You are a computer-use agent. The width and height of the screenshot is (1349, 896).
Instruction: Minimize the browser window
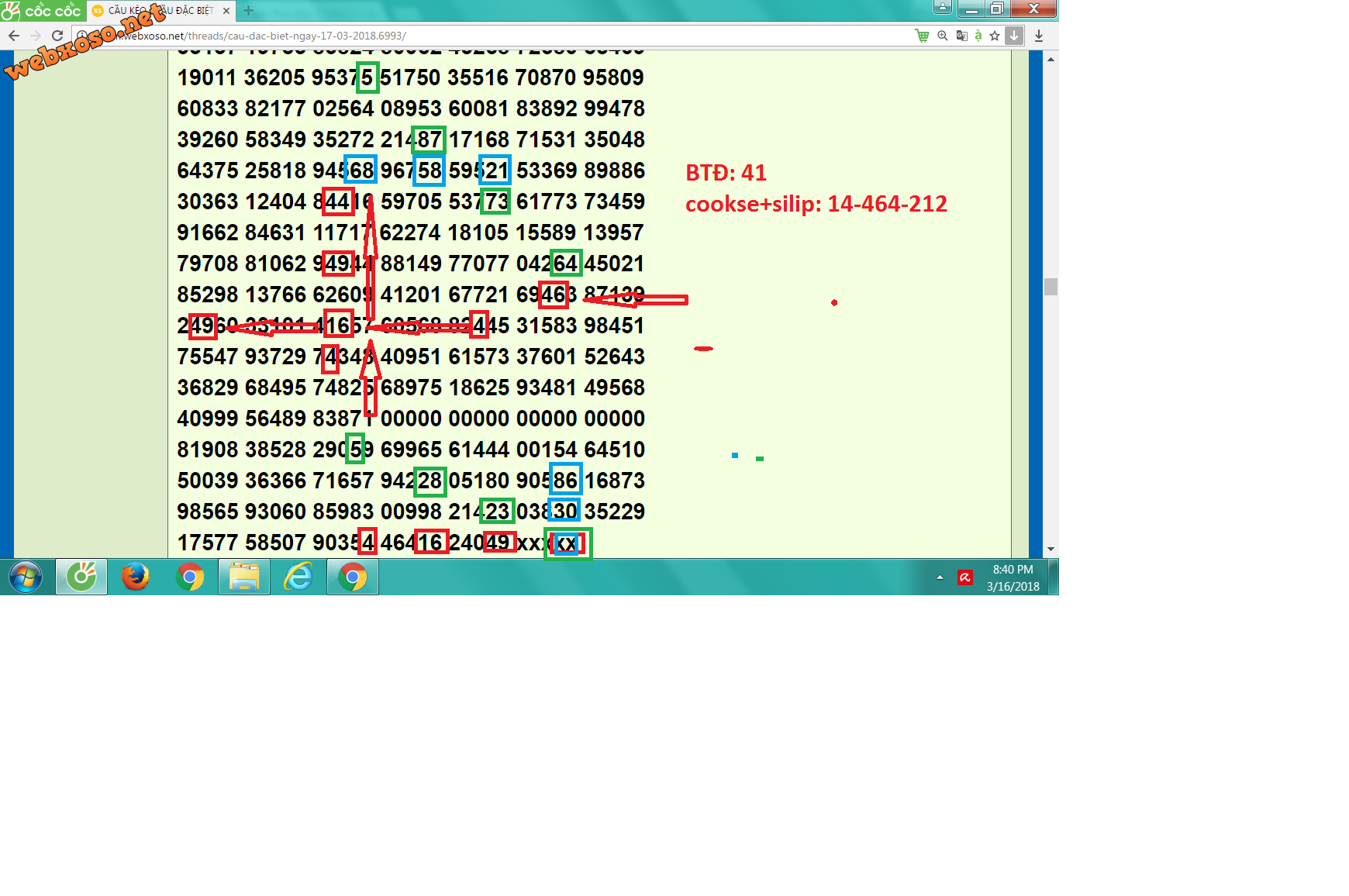[x=971, y=9]
